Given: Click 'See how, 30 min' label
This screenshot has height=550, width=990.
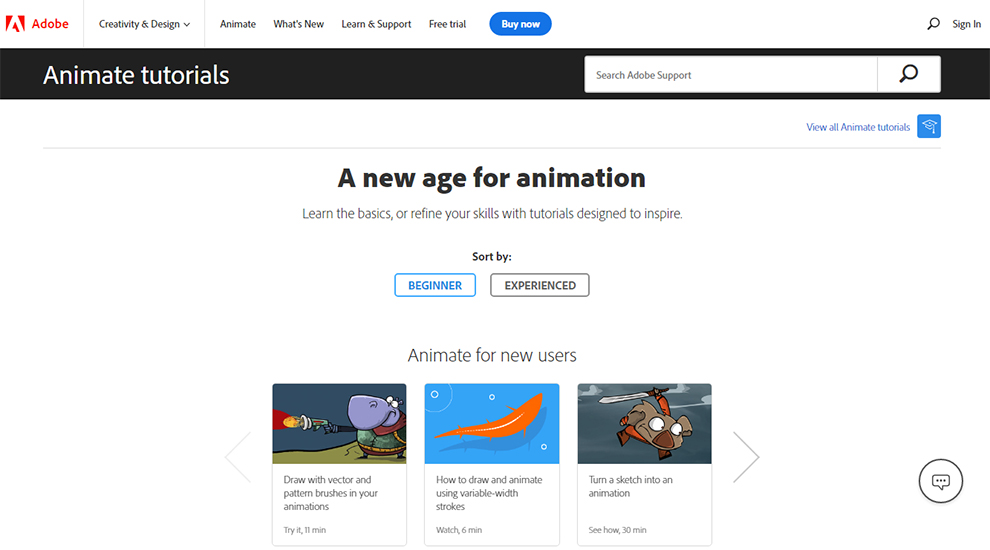Looking at the screenshot, I should pos(617,530).
